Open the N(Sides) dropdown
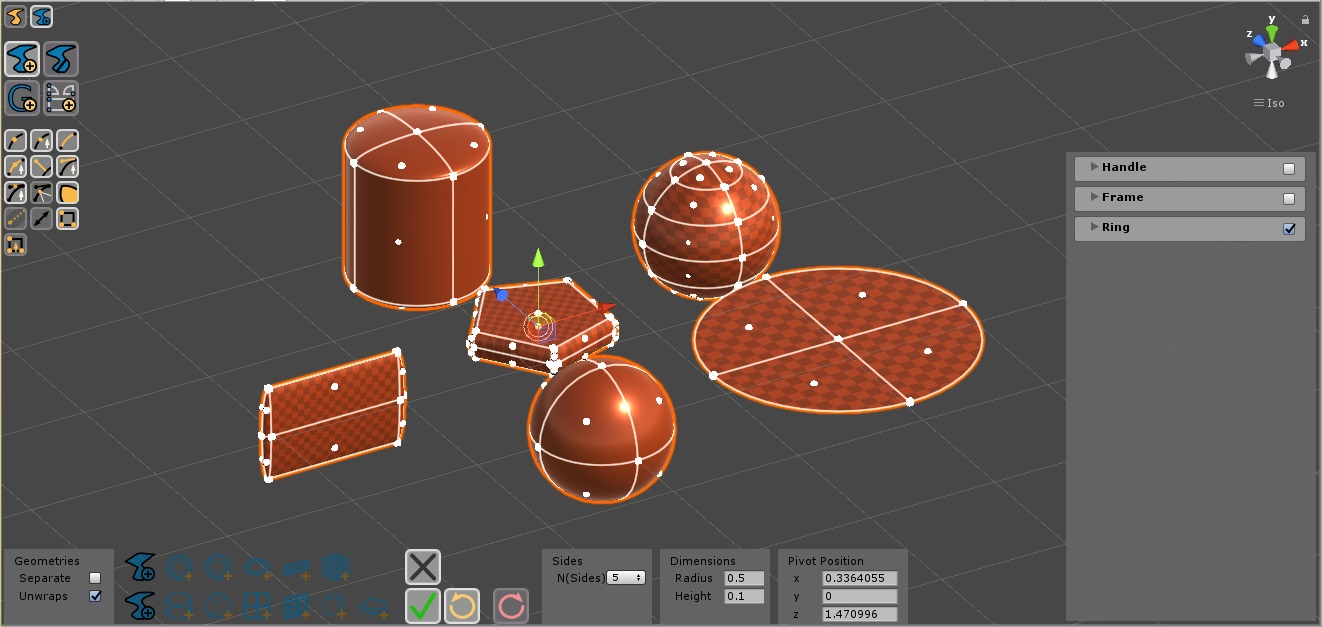Viewport: 1322px width, 627px height. [x=626, y=578]
